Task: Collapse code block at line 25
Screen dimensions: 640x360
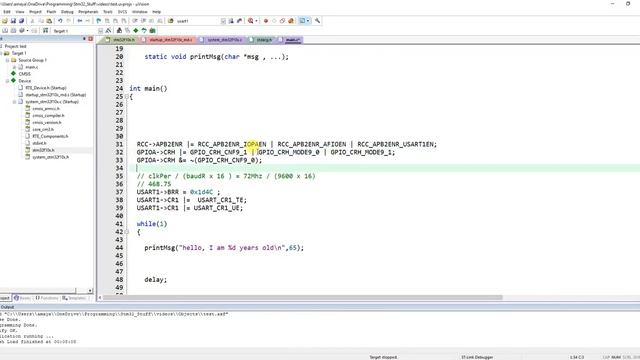Action: click(127, 97)
